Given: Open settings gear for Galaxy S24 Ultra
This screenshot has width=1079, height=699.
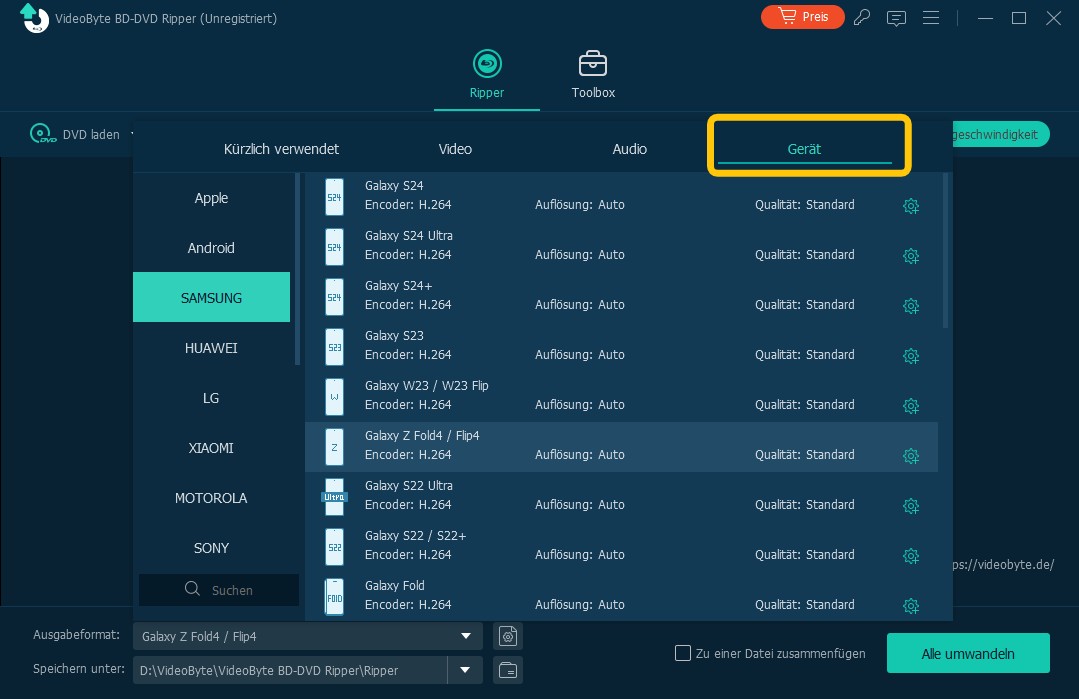Looking at the screenshot, I should point(910,256).
